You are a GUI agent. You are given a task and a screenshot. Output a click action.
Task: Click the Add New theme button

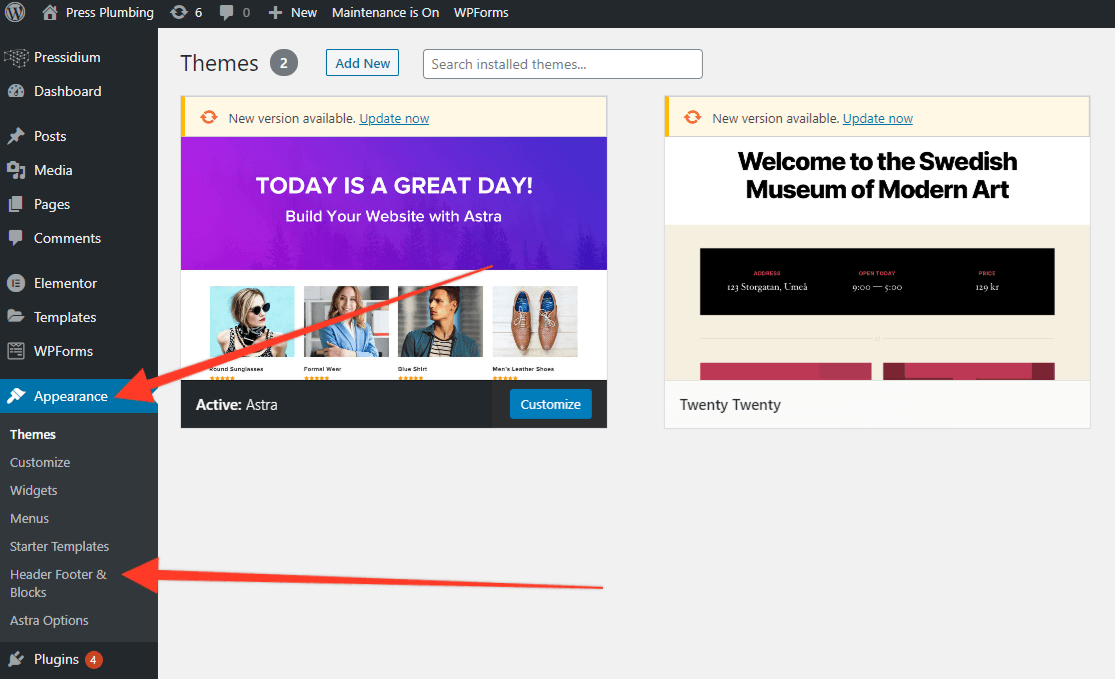[x=363, y=63]
